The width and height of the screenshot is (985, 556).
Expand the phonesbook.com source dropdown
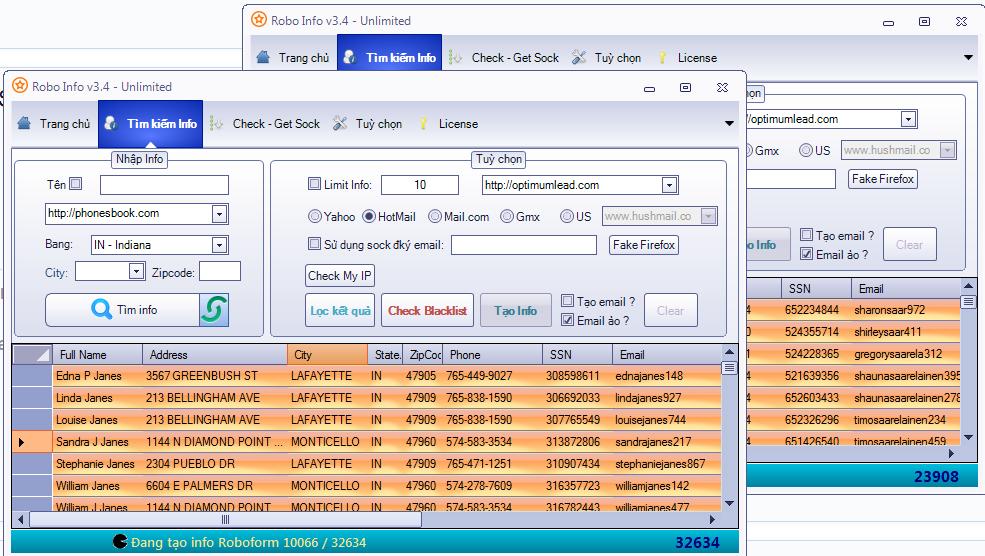click(219, 214)
